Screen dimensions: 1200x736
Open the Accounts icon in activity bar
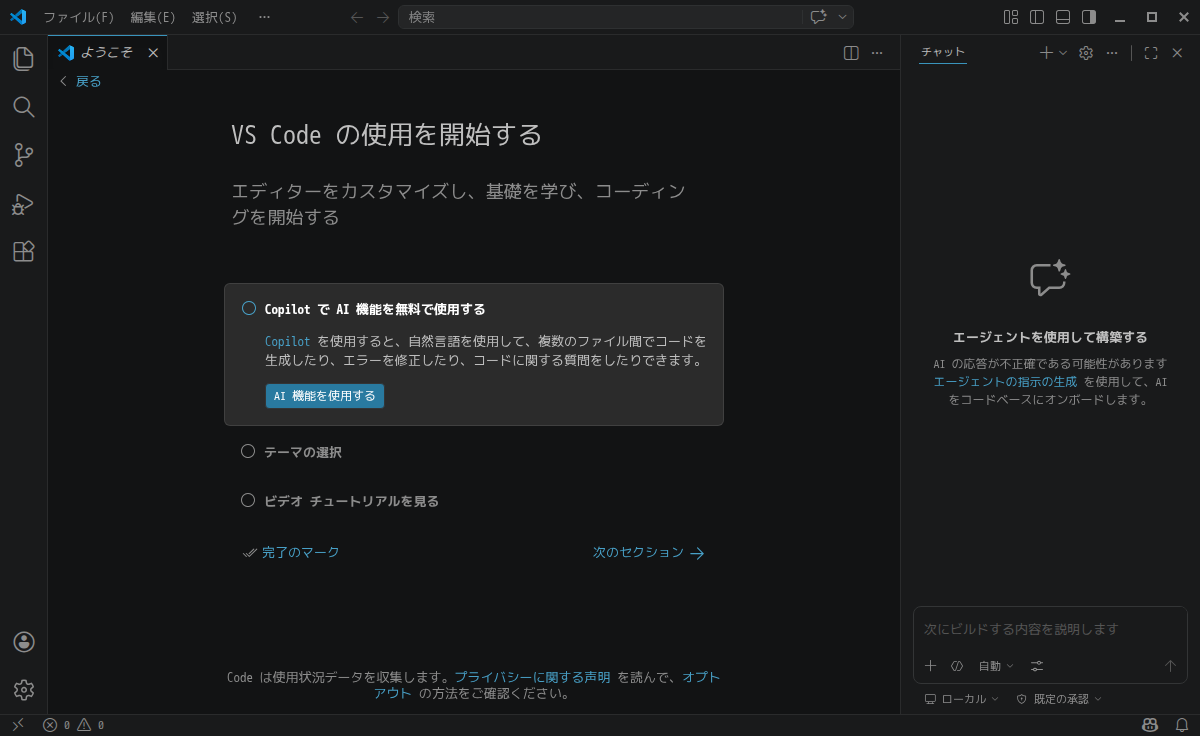pyautogui.click(x=24, y=642)
